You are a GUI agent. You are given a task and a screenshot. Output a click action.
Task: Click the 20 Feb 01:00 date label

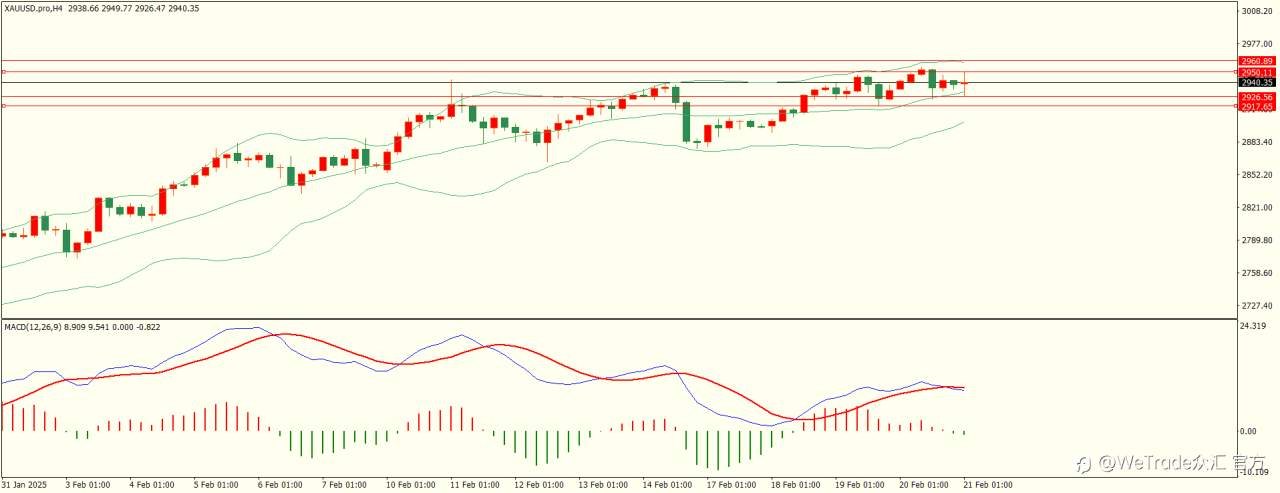click(x=922, y=485)
